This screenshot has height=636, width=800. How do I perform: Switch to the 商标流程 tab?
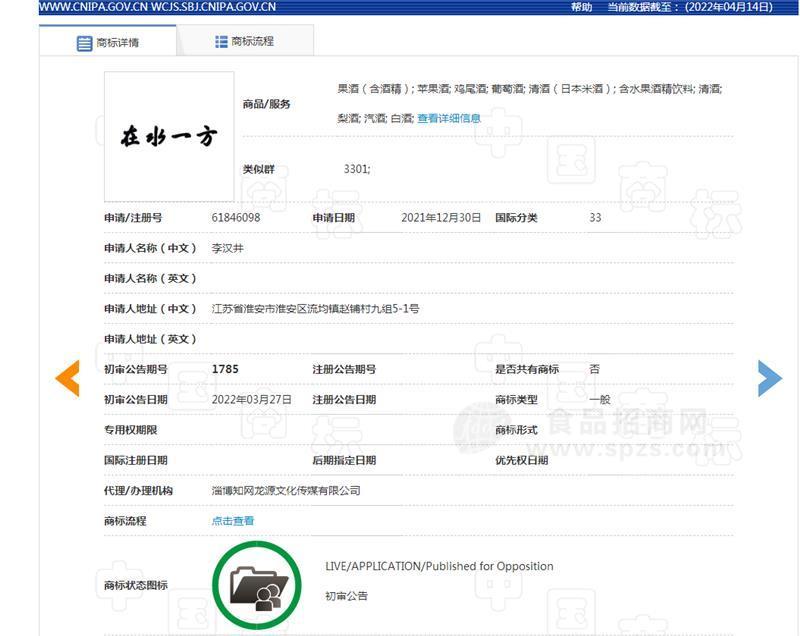pyautogui.click(x=245, y=41)
